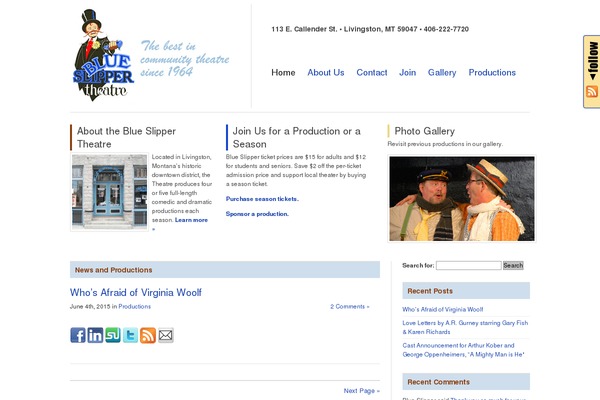The height and width of the screenshot is (400, 600).
Task: Click tagline The best in community theatre
Action: [x=184, y=59]
